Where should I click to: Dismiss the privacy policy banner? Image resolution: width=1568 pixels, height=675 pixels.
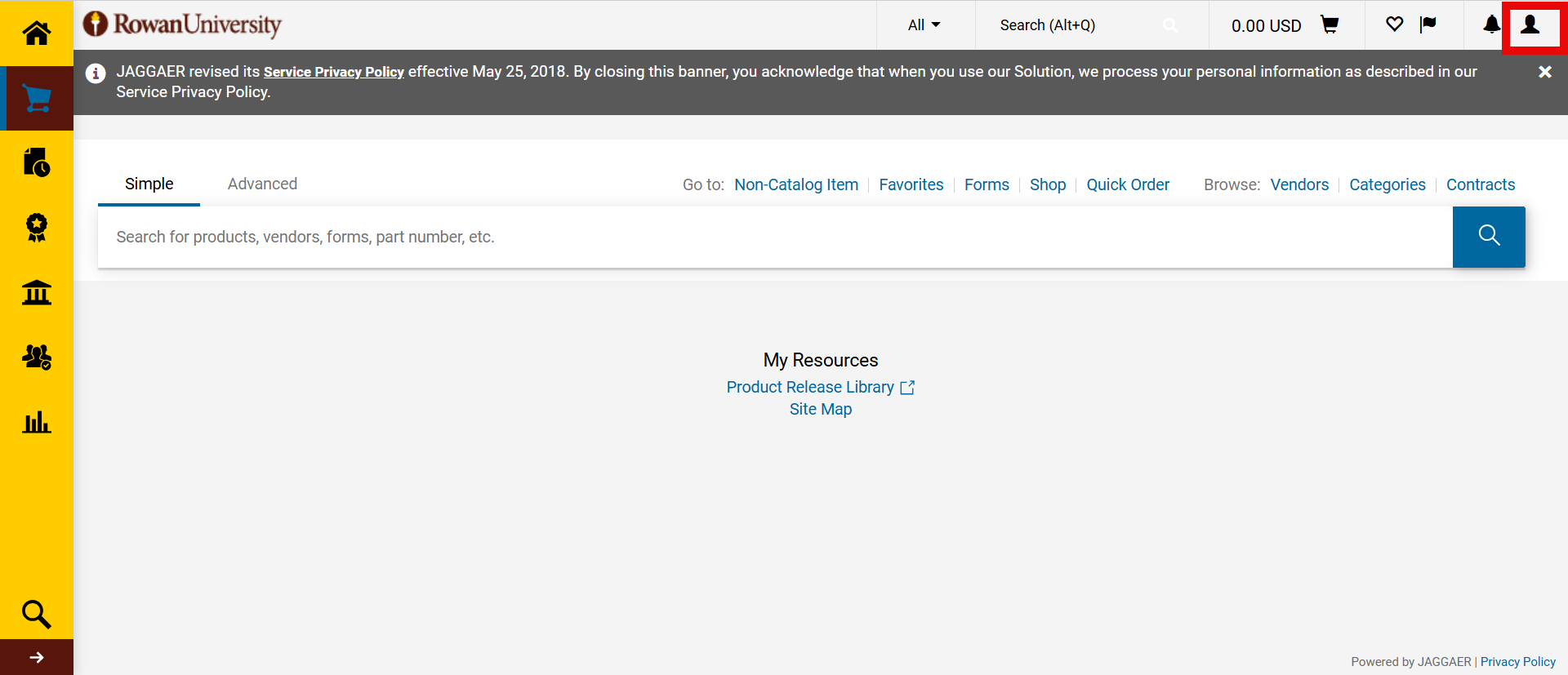click(x=1544, y=72)
